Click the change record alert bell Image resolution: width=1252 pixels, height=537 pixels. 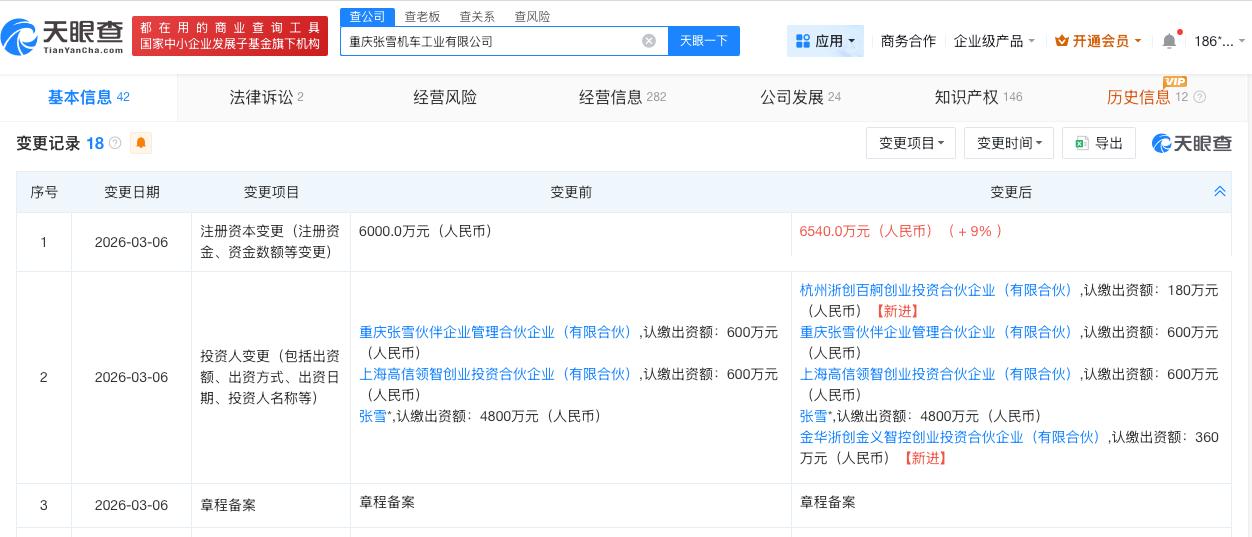coord(141,143)
